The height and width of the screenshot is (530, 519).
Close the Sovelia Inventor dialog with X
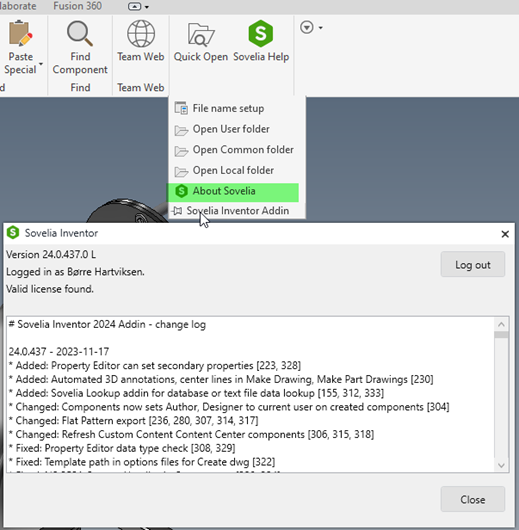[x=505, y=234]
